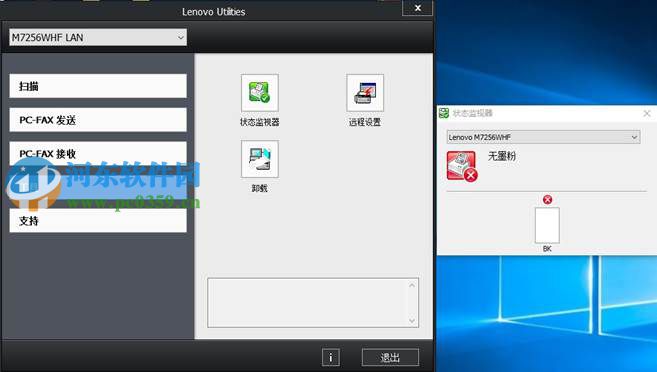This screenshot has width=657, height=372.
Task: Click the status monitor window title icon
Action: (444, 113)
